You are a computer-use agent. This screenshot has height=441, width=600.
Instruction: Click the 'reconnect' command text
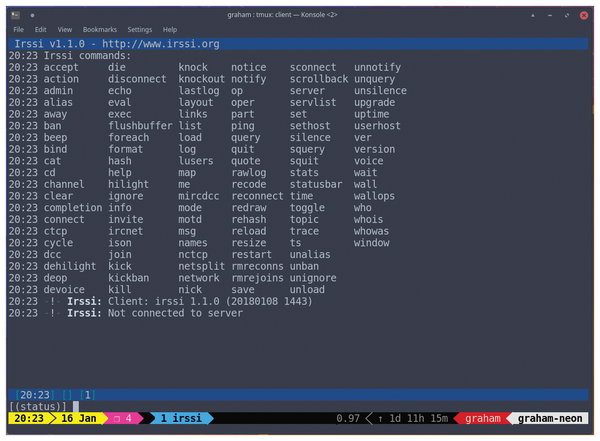[257, 196]
